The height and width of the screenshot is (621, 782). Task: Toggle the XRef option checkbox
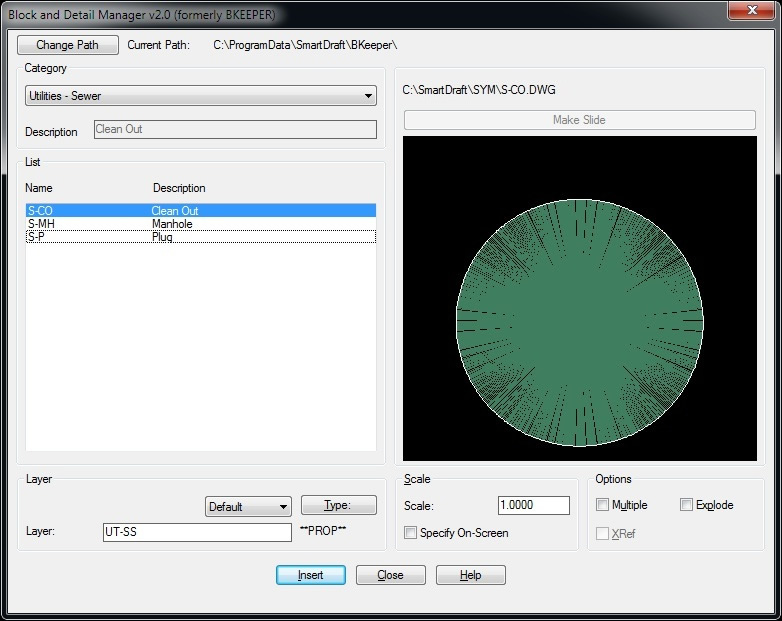point(602,534)
